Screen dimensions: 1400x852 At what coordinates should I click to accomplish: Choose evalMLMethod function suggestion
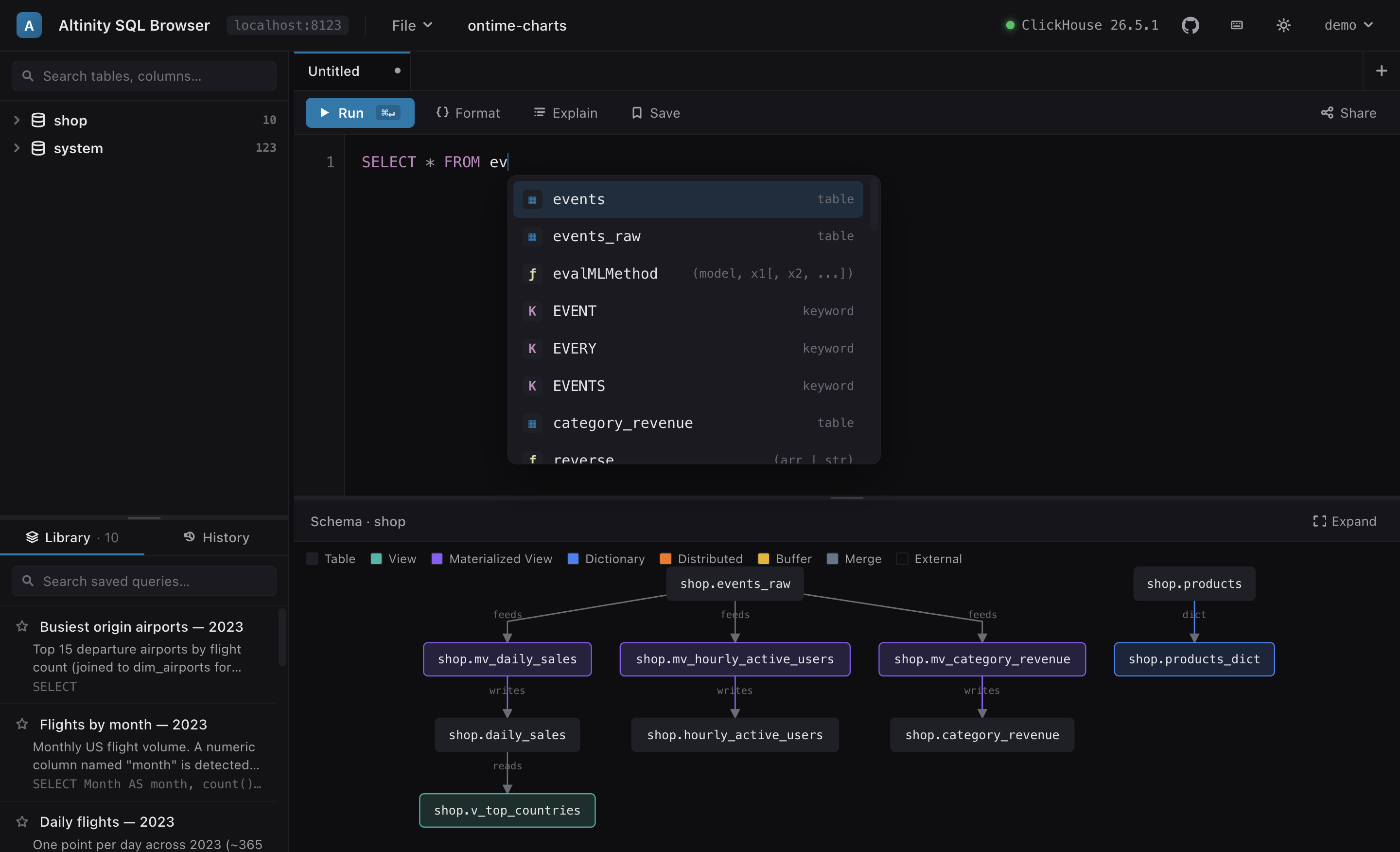point(687,274)
